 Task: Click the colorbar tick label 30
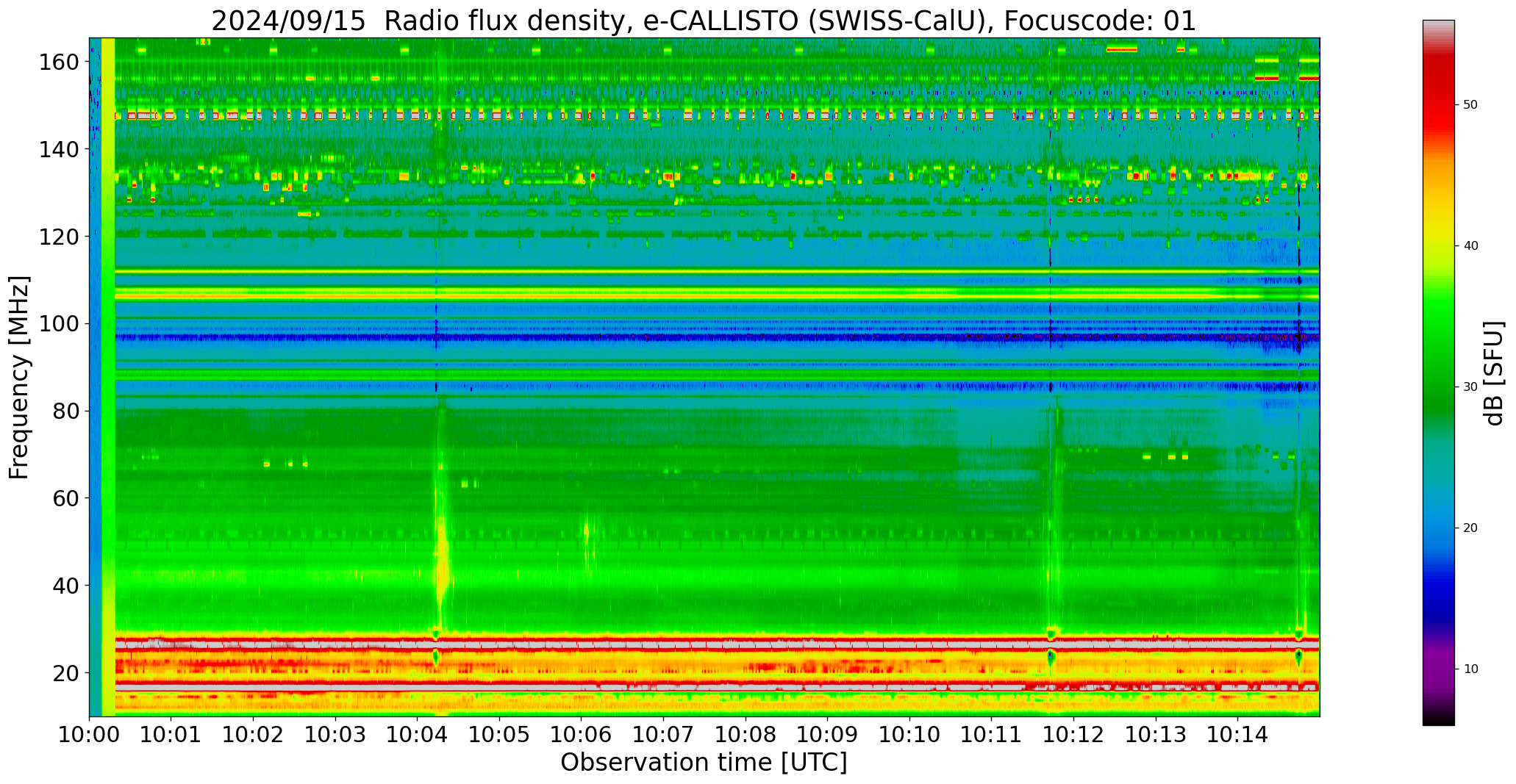[x=1470, y=387]
